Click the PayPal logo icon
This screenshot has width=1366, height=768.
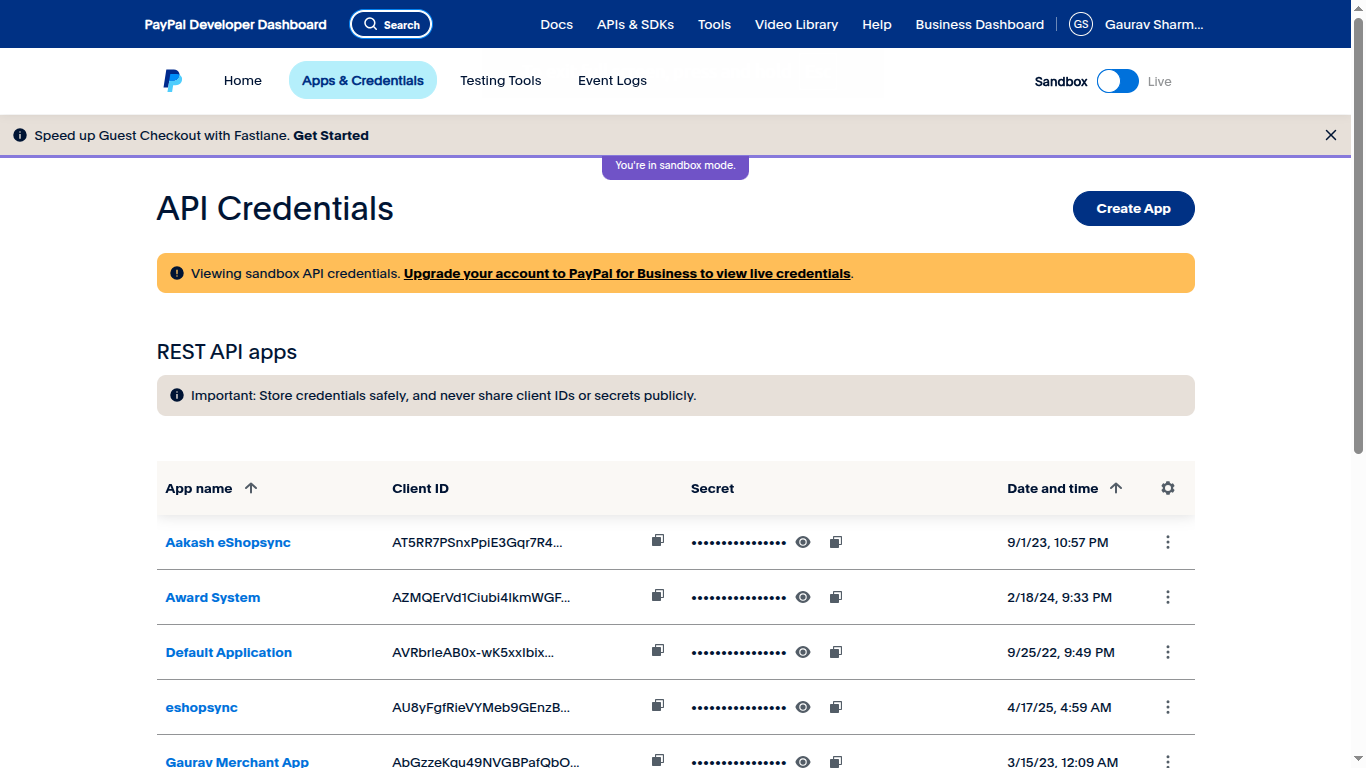171,80
